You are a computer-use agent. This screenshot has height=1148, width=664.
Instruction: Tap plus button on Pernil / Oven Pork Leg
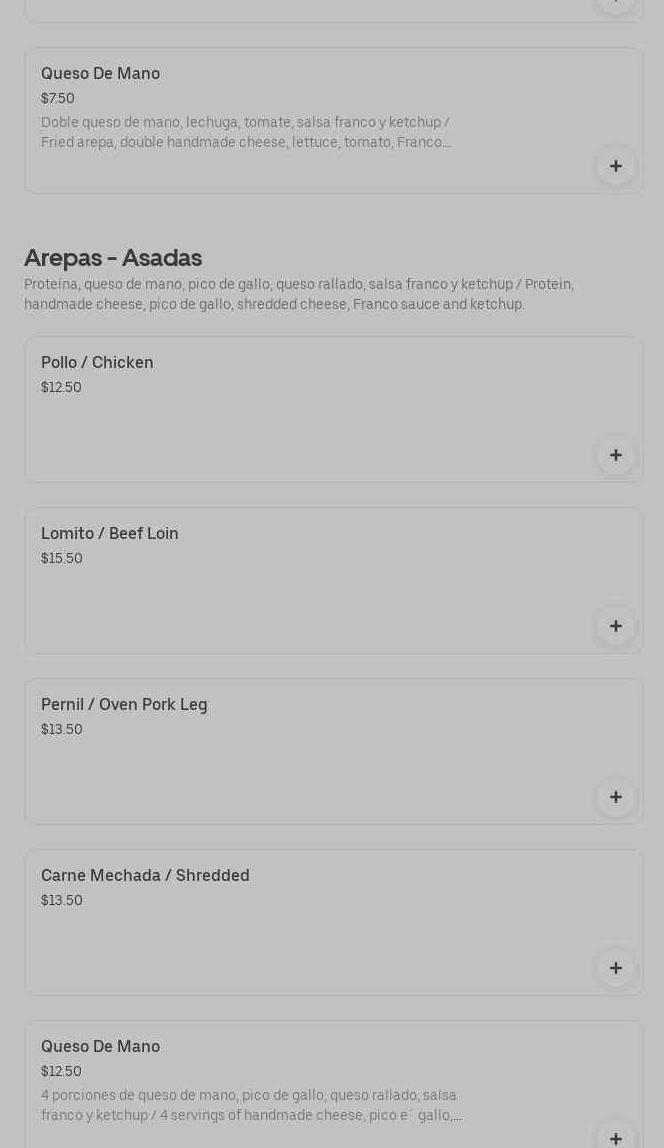point(615,797)
